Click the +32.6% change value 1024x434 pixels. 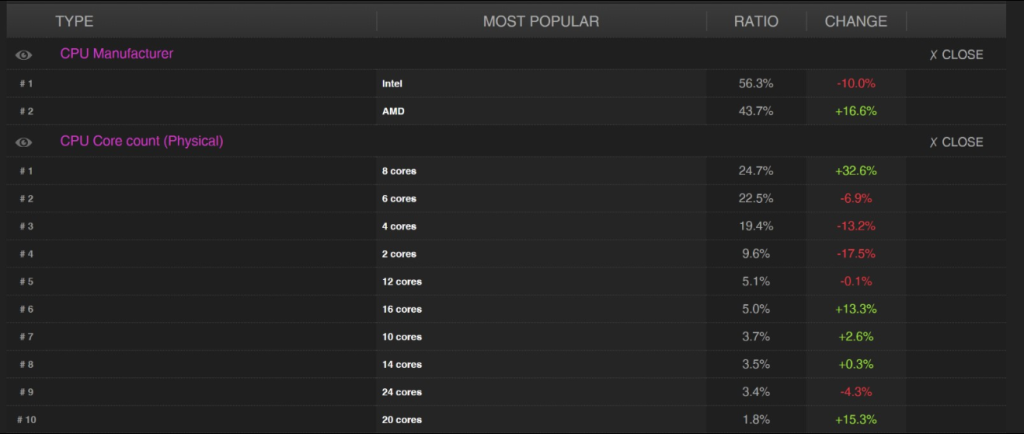[x=855, y=171]
